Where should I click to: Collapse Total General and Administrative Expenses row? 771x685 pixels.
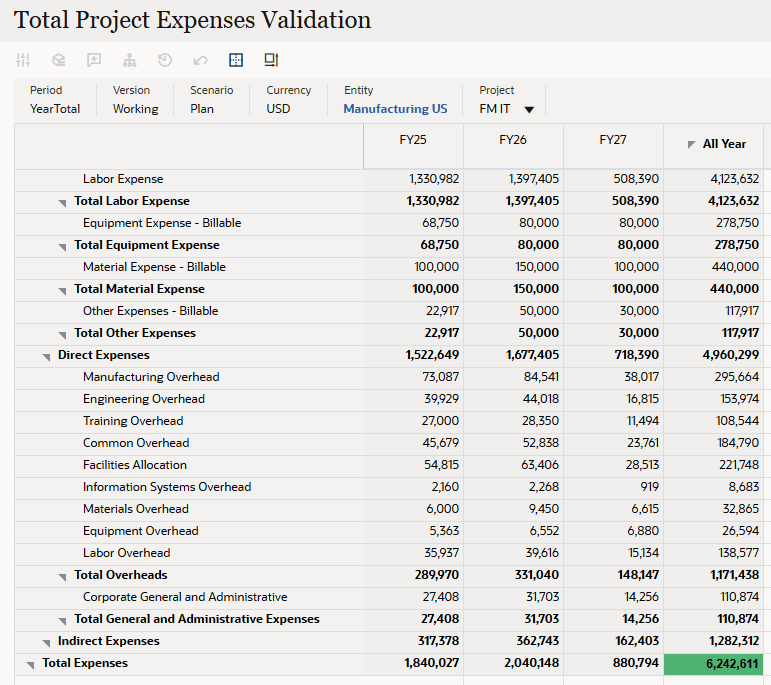[62, 621]
